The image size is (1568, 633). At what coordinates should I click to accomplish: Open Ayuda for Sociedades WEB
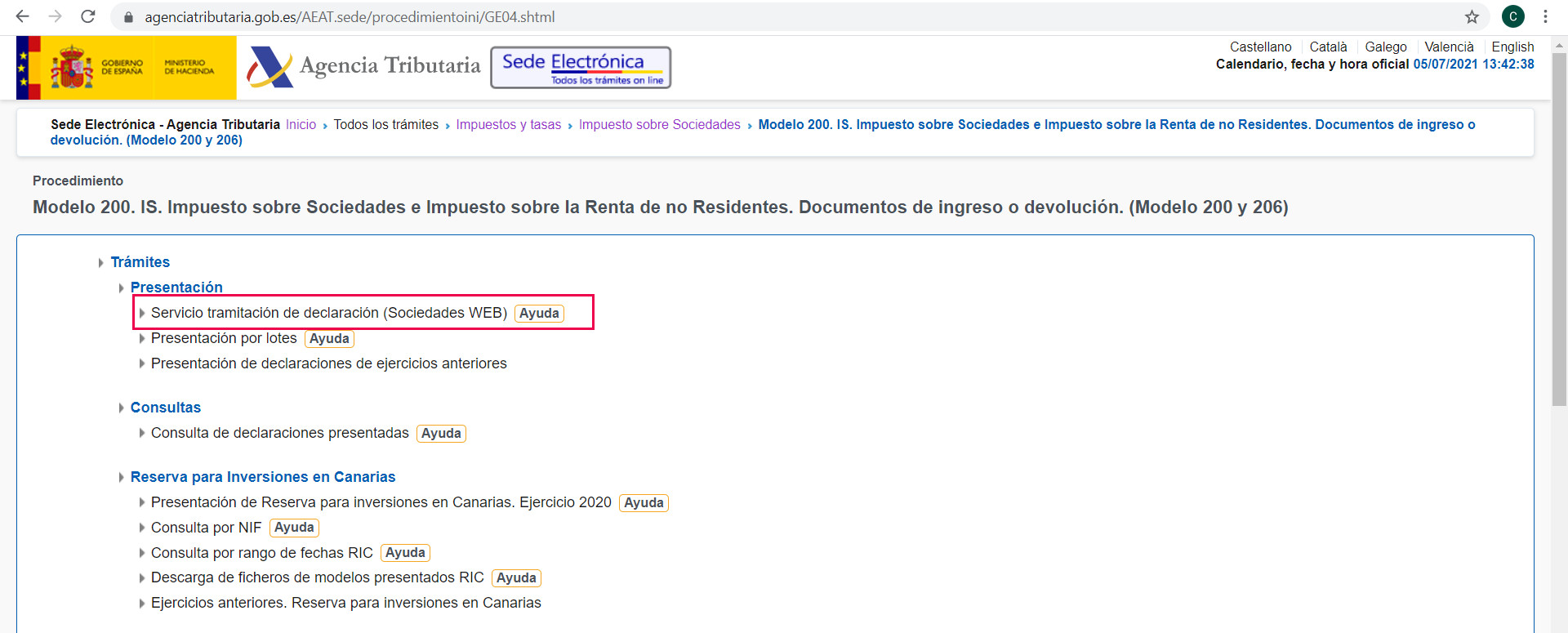click(x=539, y=314)
